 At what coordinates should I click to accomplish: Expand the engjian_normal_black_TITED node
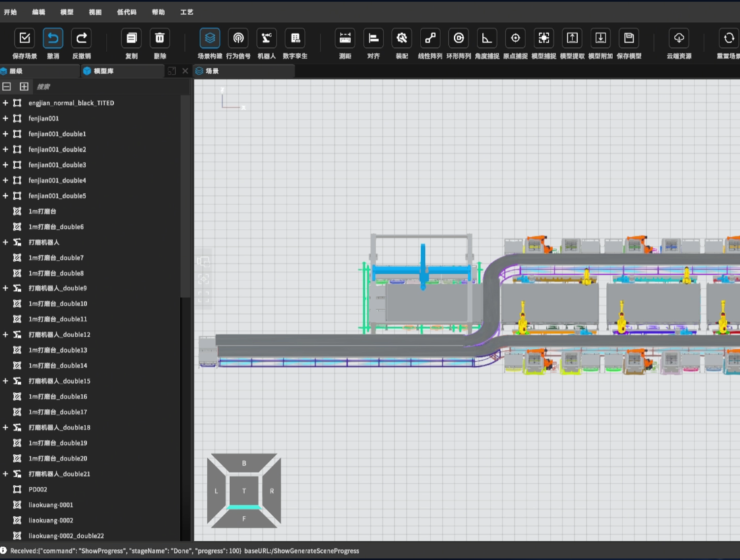pos(5,103)
